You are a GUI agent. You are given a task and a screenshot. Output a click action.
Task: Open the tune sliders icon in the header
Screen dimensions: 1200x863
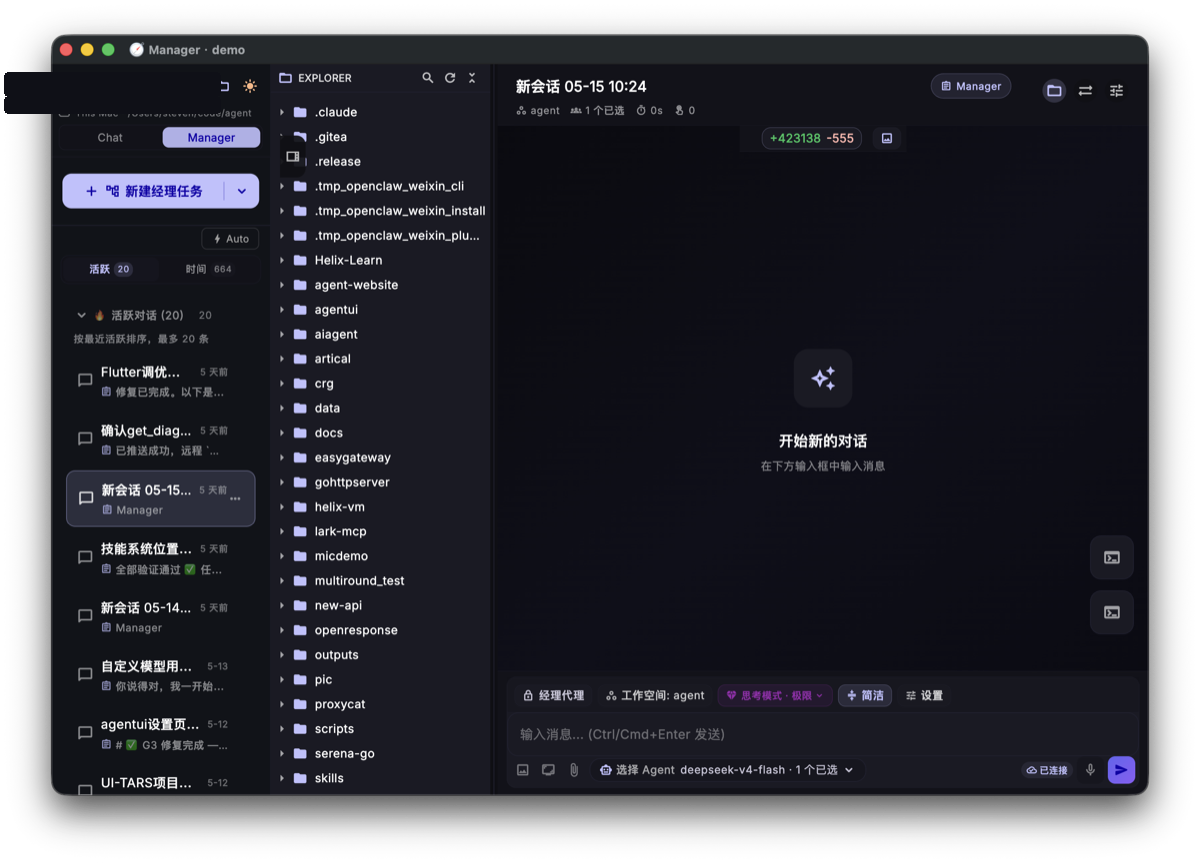tap(1117, 91)
